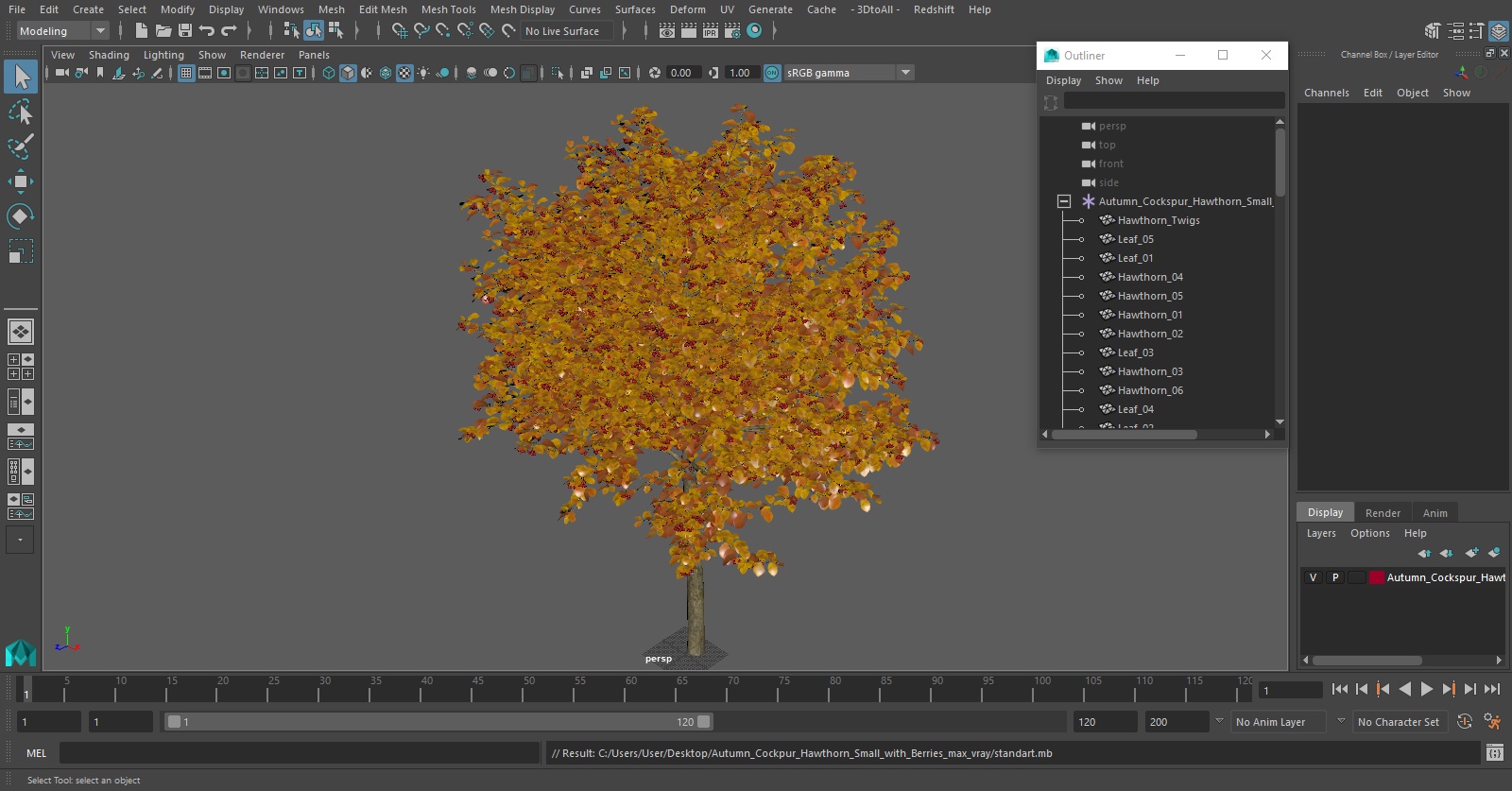Click the MEL script type button
Viewport: 1512px width, 791px height.
(x=36, y=753)
